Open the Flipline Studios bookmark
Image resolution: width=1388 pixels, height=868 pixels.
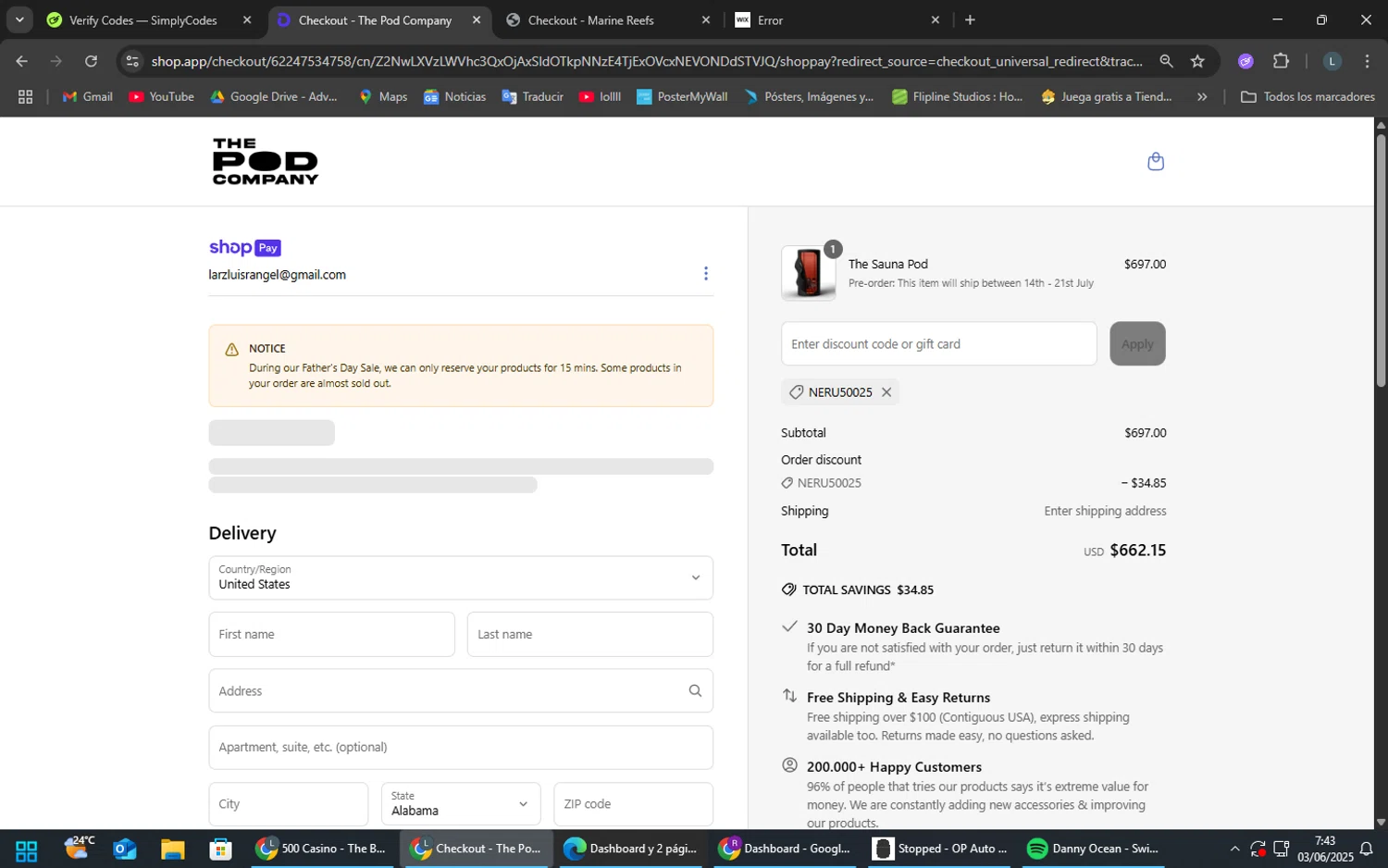[957, 96]
